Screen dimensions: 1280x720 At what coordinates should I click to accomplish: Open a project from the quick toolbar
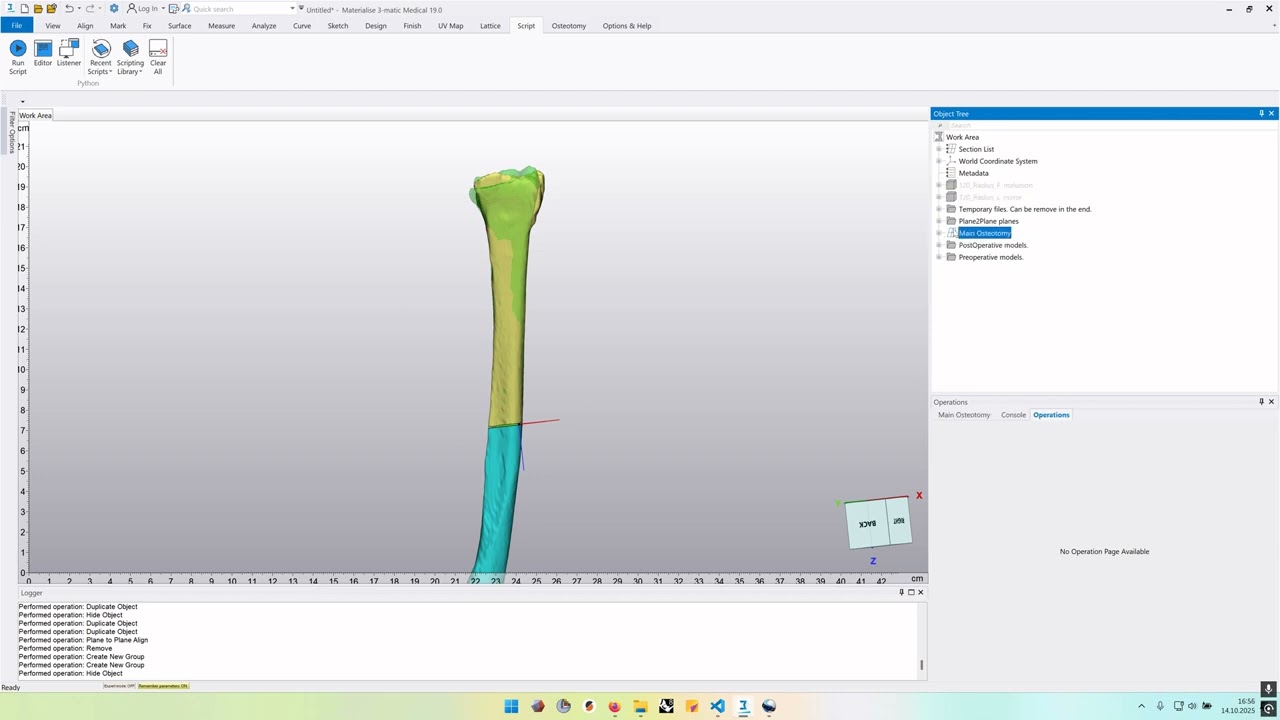[38, 9]
